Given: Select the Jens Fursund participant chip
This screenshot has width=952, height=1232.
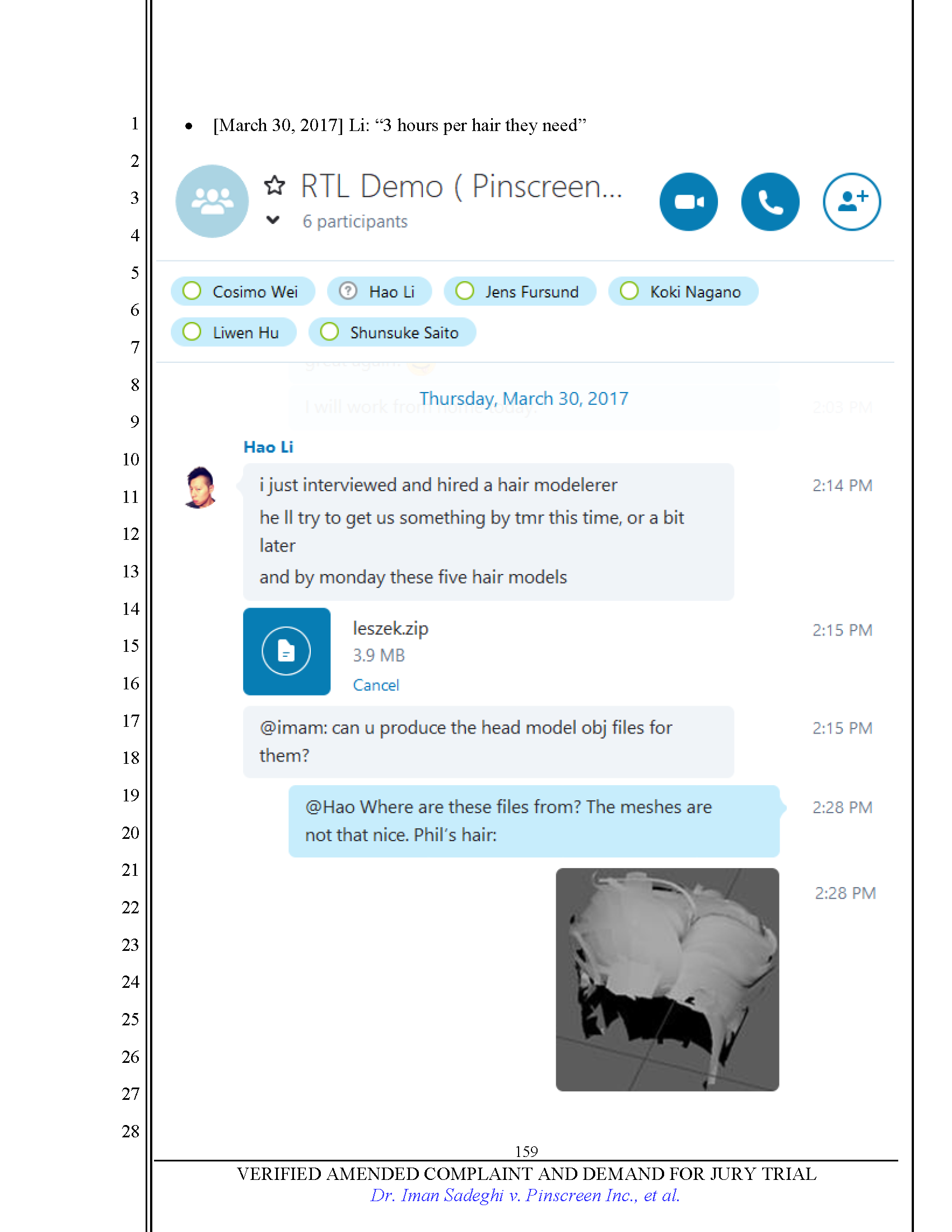Looking at the screenshot, I should point(520,292).
